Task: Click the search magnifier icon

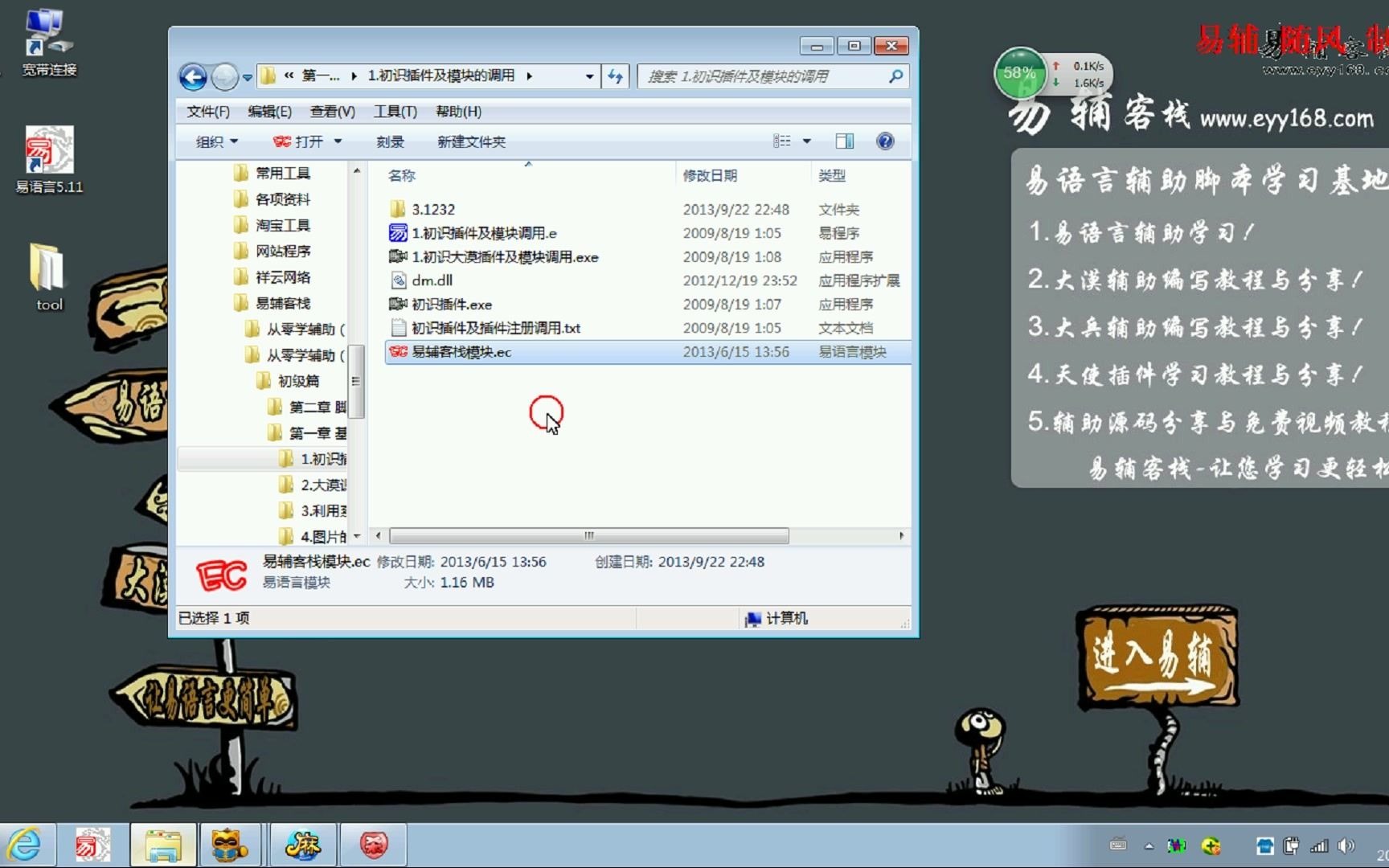Action: point(895,76)
